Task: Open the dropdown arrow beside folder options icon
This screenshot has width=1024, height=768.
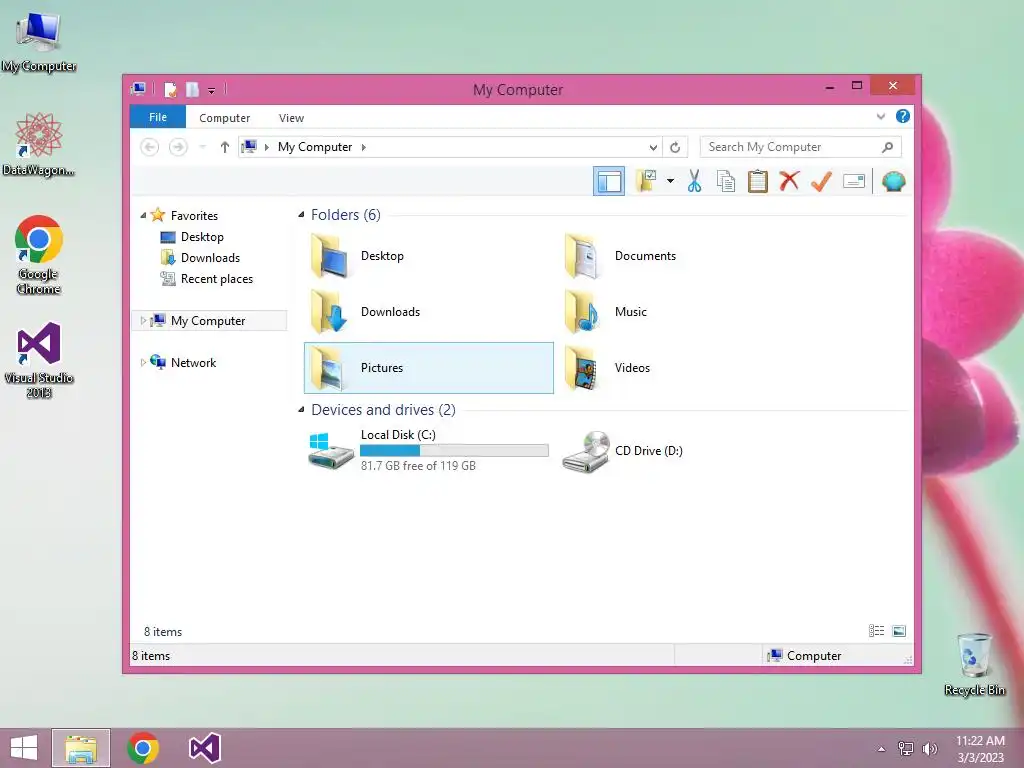Action: (670, 181)
